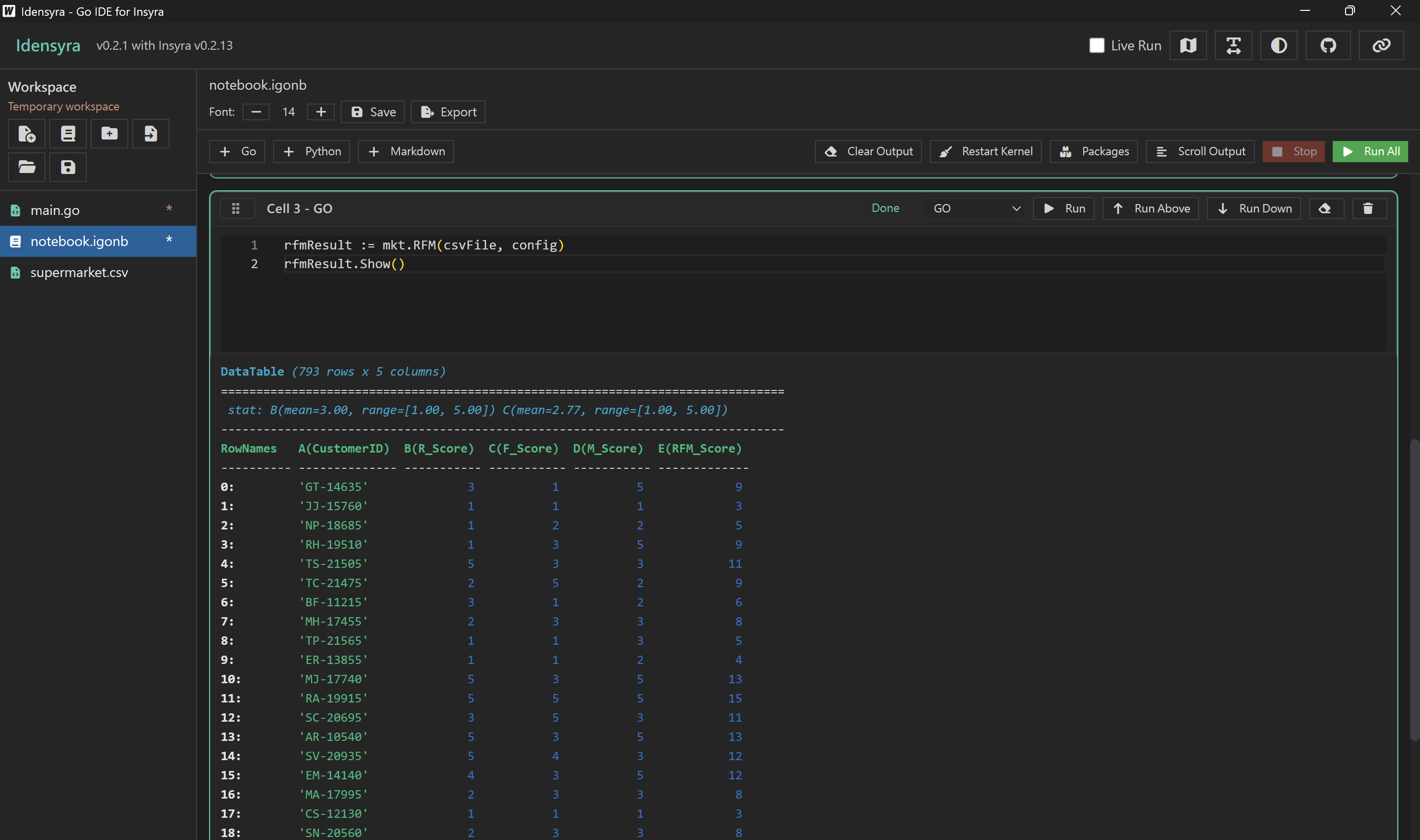Click the new notebook icon in Workspace

point(68,134)
